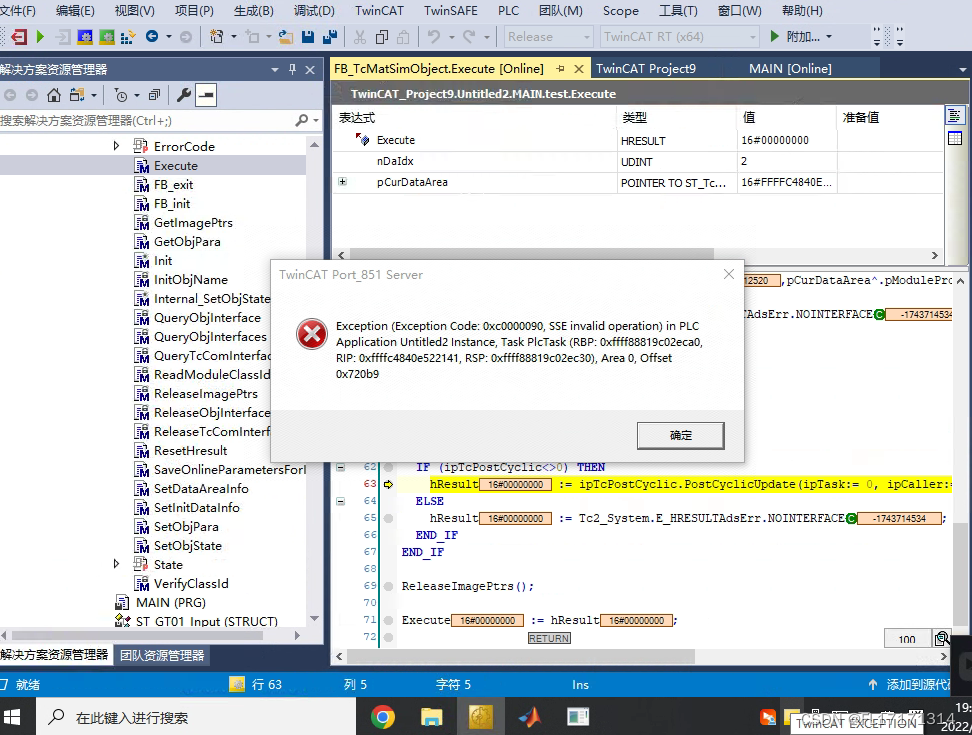Click the Undo arrow icon

pos(434,37)
